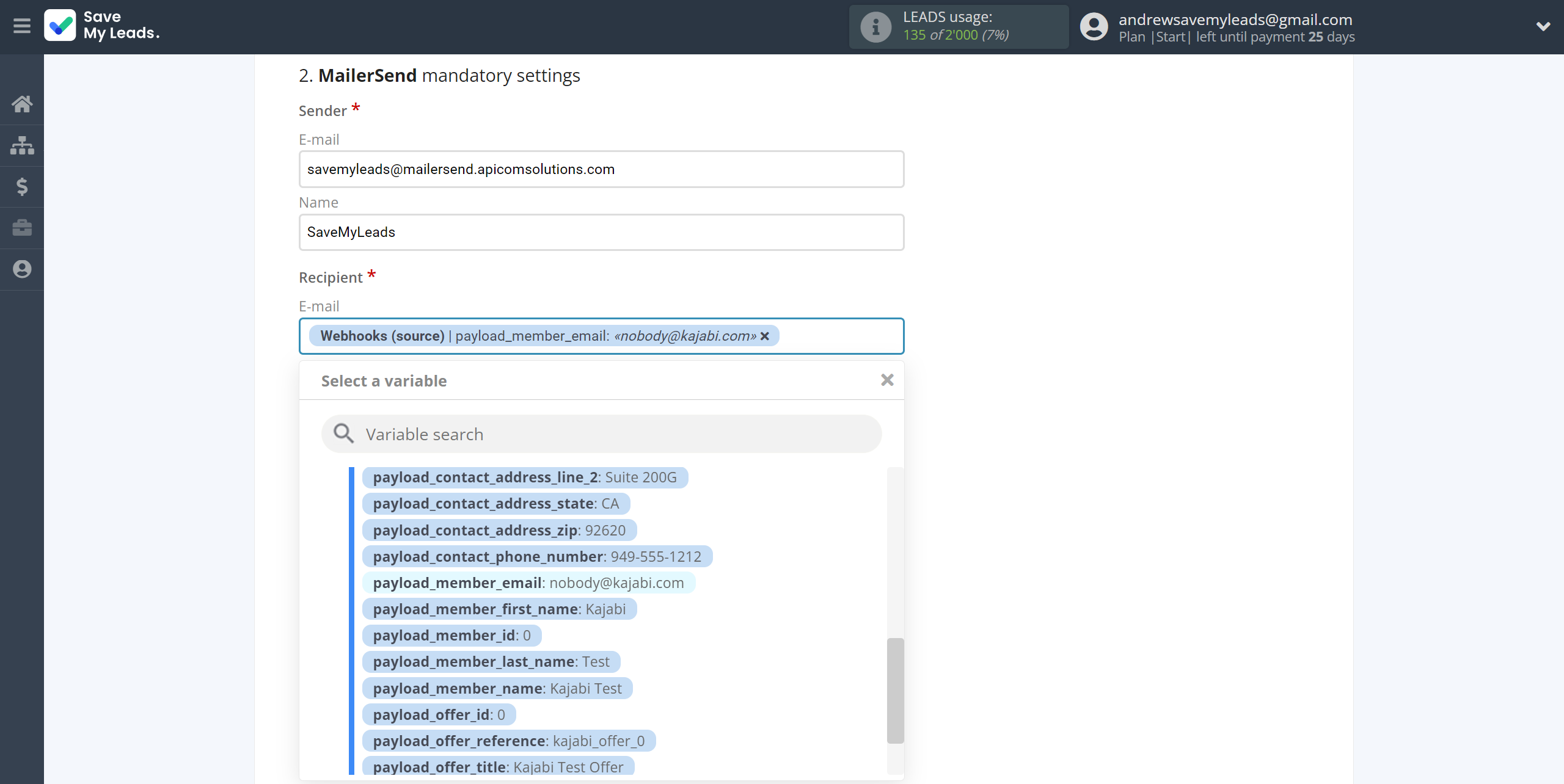Select payload_member_first_name variable
The image size is (1564, 784).
tap(500, 609)
